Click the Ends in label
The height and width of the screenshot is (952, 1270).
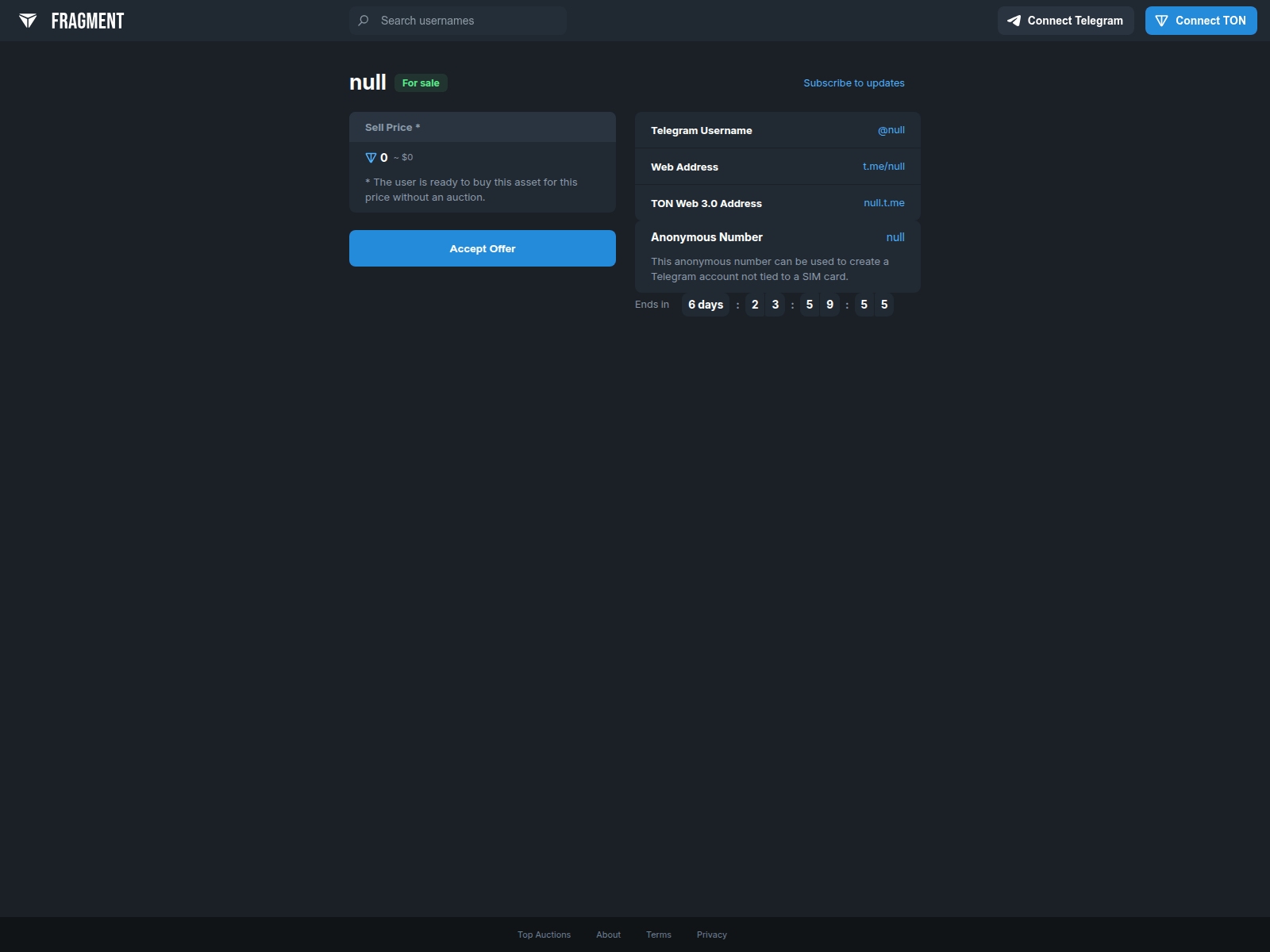652,305
